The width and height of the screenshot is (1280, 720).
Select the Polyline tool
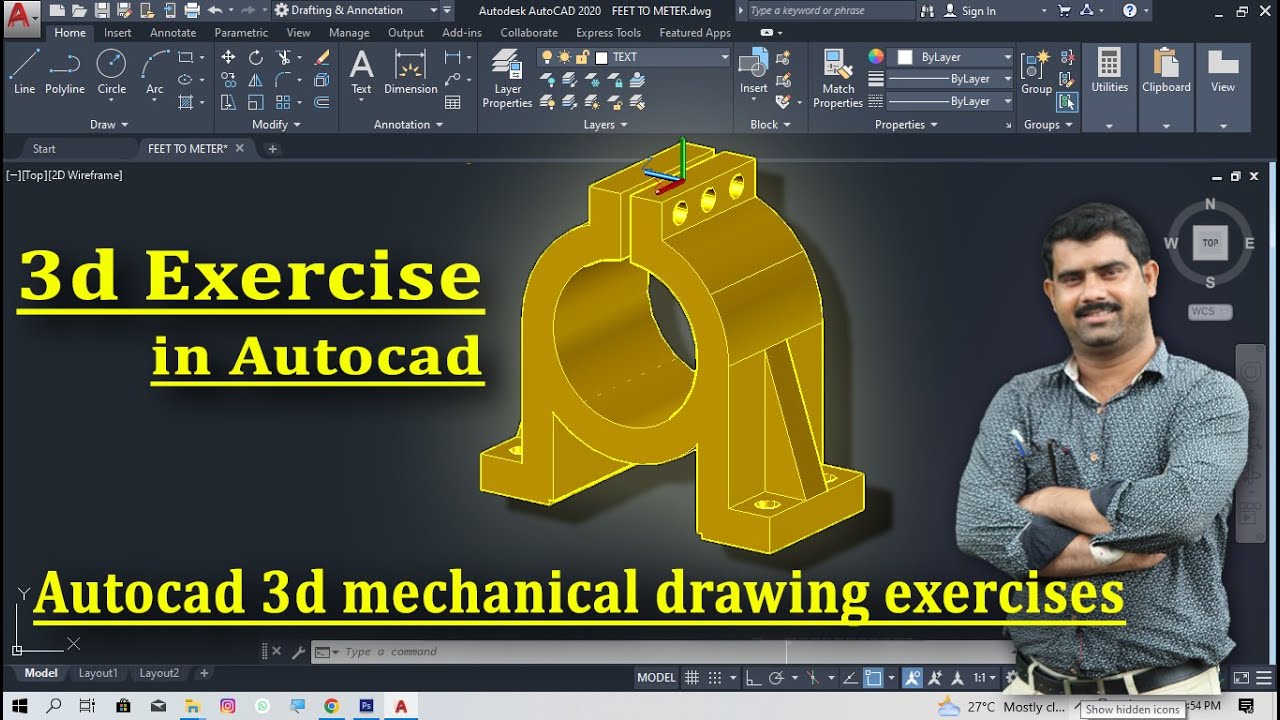(64, 72)
